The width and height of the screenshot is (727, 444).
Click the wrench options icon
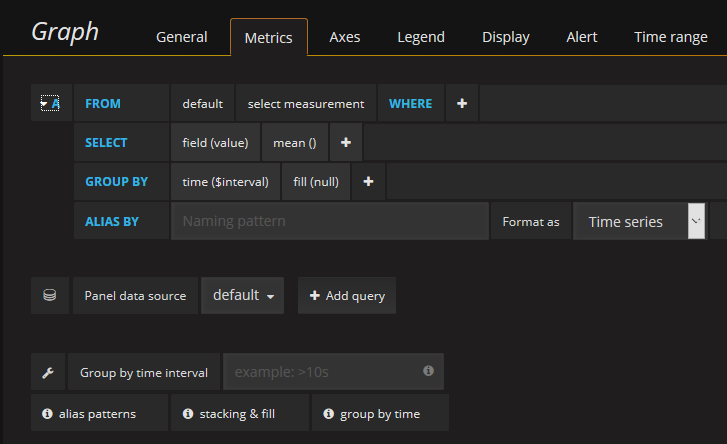click(48, 372)
